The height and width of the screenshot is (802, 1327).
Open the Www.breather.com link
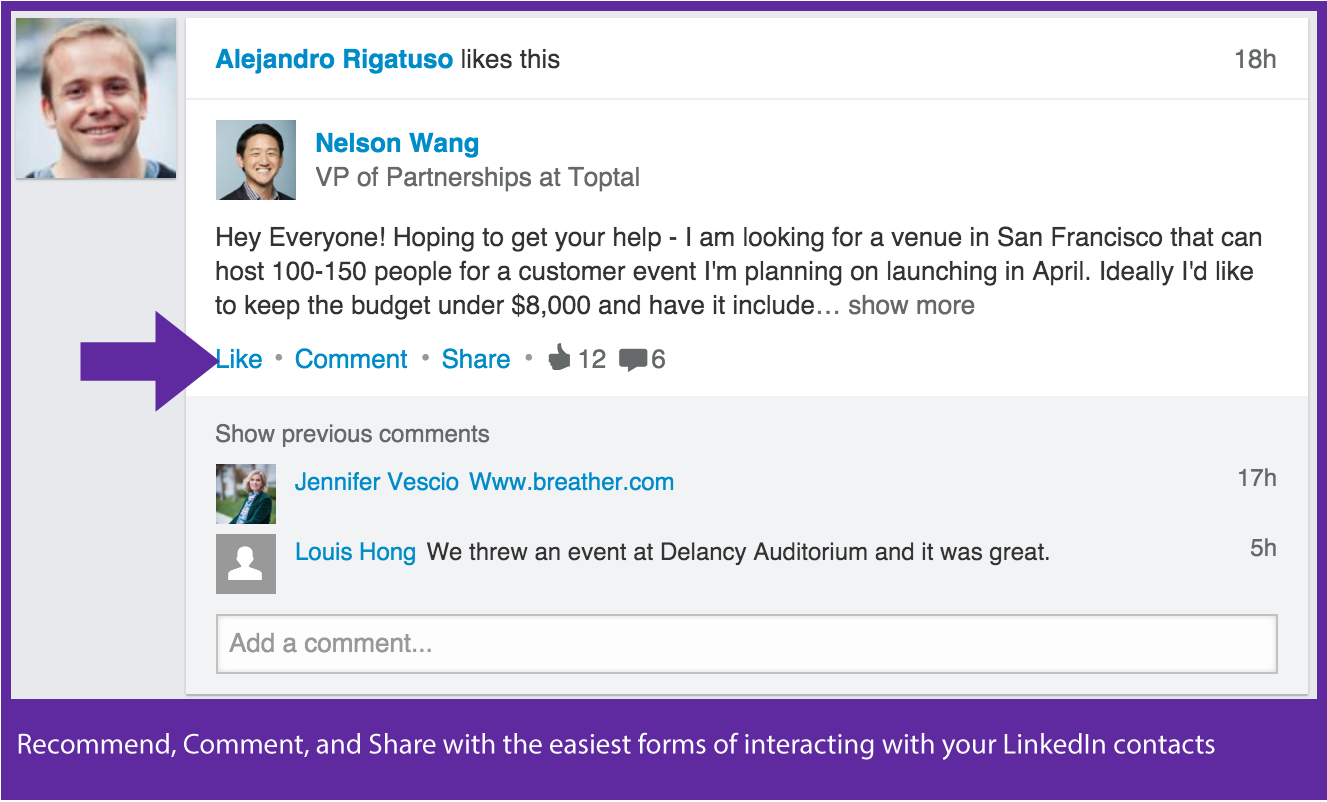click(x=571, y=482)
